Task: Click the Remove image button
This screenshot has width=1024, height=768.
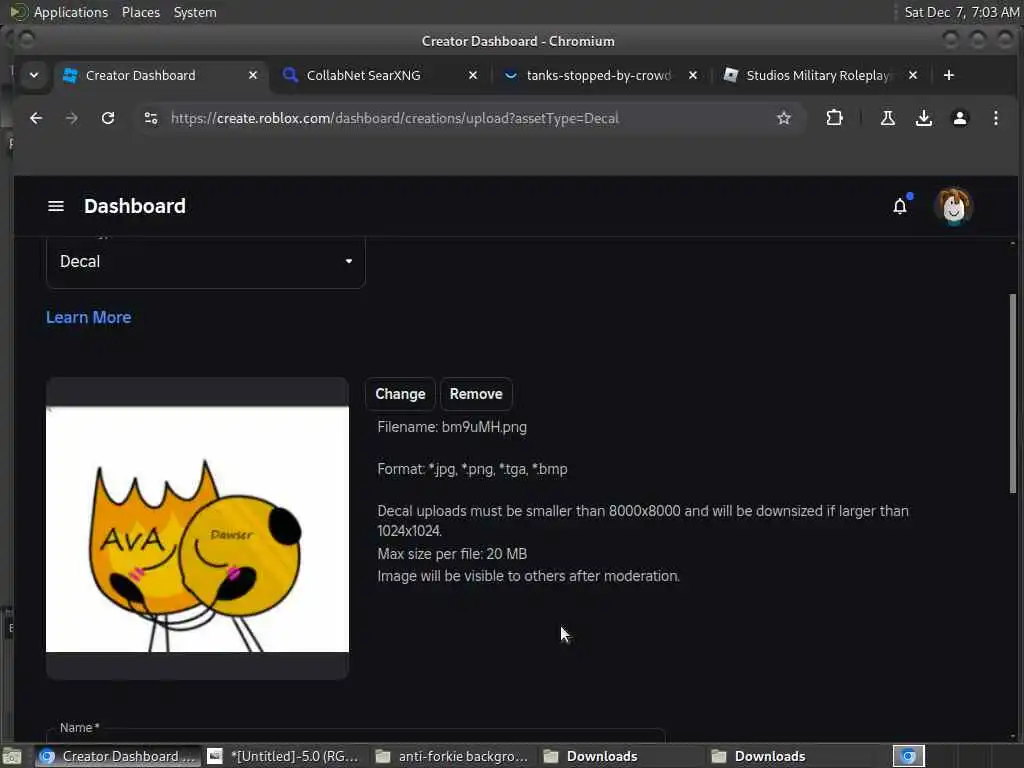Action: pos(476,394)
